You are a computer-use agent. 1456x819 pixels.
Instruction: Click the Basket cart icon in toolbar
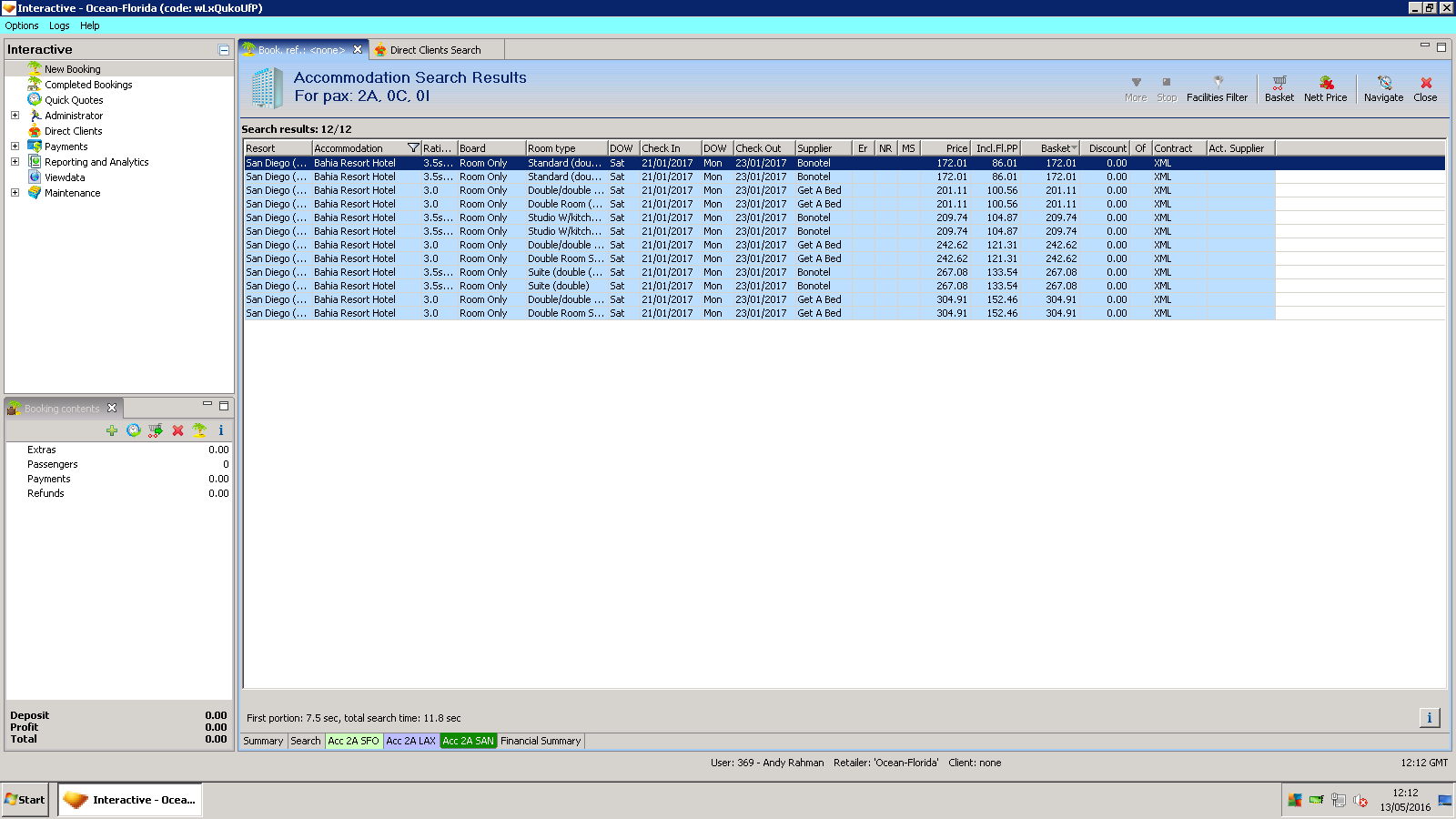pyautogui.click(x=1279, y=84)
